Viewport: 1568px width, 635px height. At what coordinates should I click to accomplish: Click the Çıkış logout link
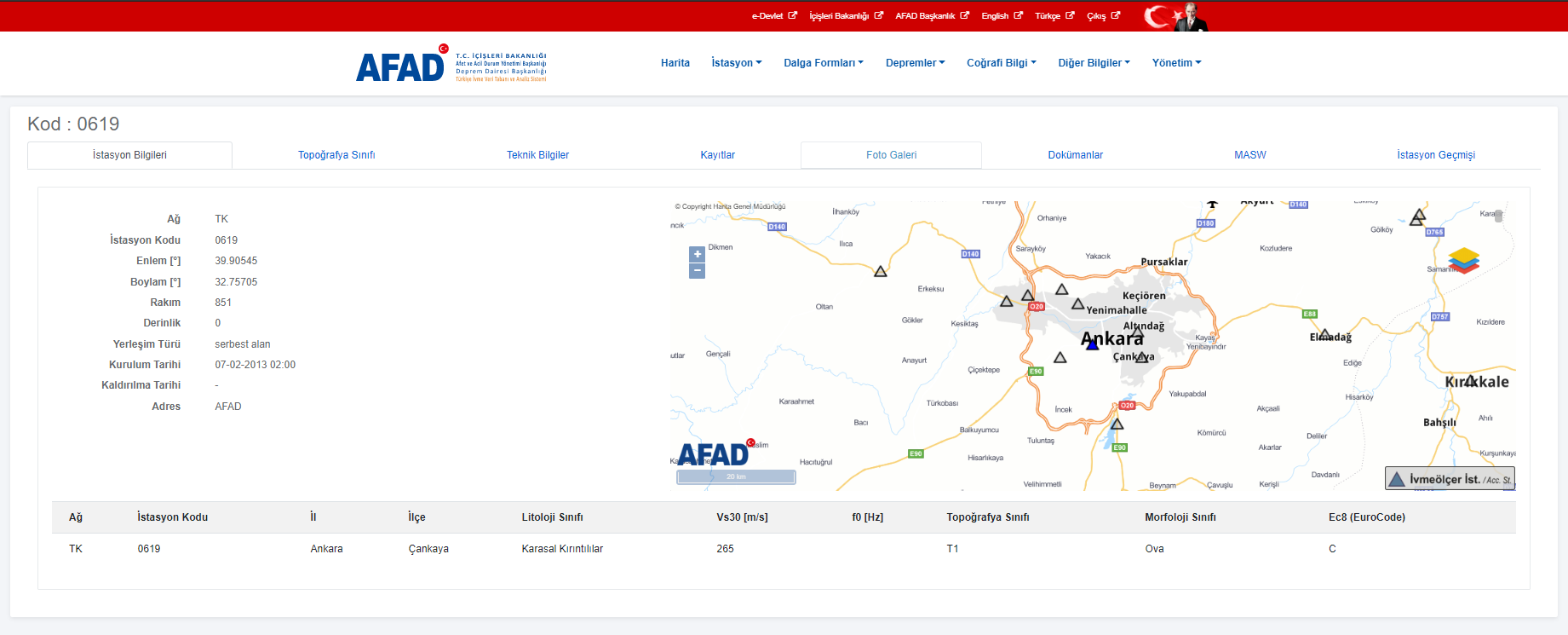(x=1103, y=16)
